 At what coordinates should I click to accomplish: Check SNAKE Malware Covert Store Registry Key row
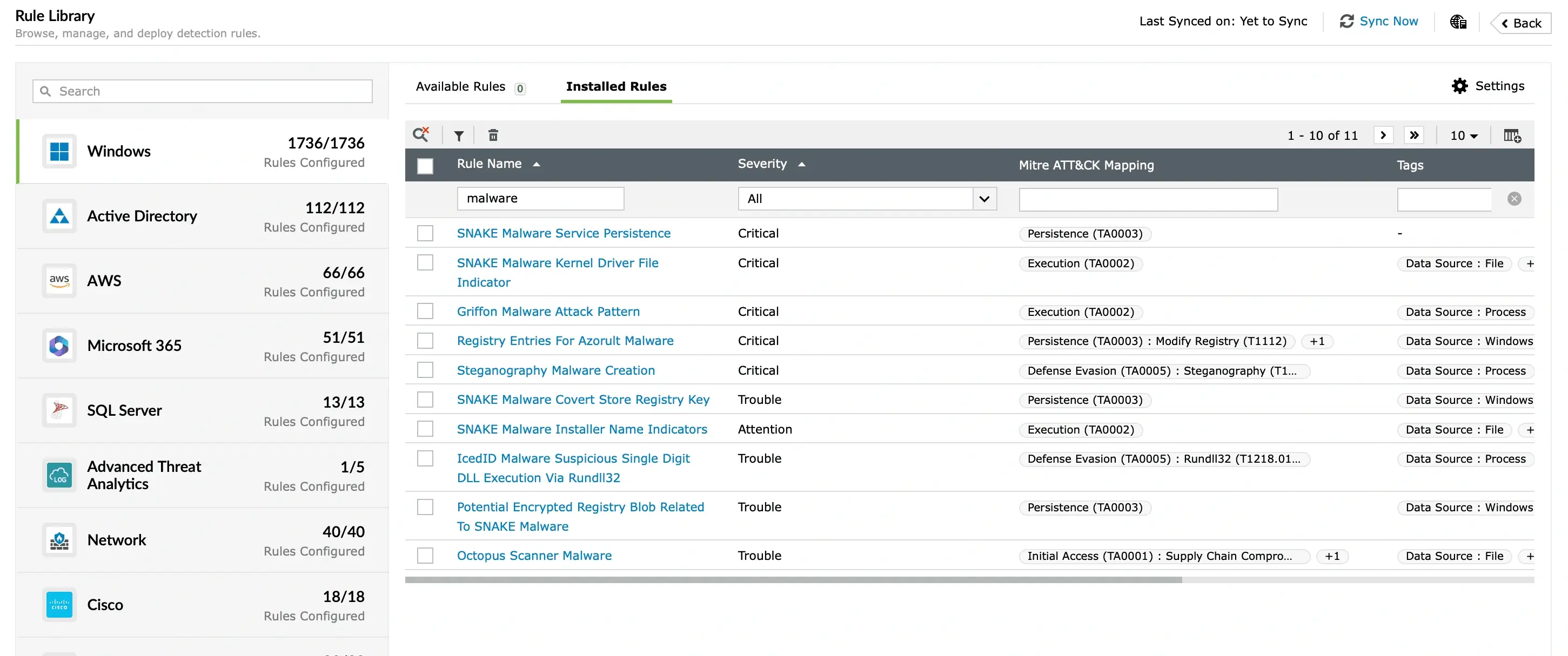pyautogui.click(x=425, y=400)
